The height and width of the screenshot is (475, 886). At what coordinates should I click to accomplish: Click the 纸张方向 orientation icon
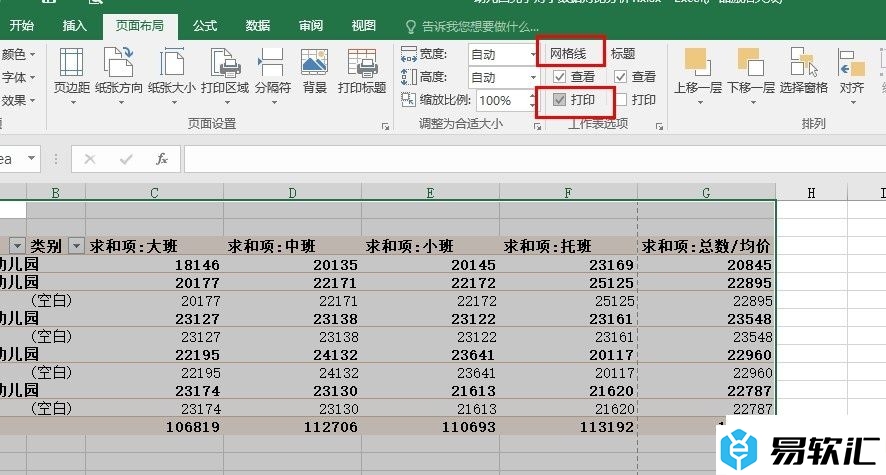click(x=118, y=65)
